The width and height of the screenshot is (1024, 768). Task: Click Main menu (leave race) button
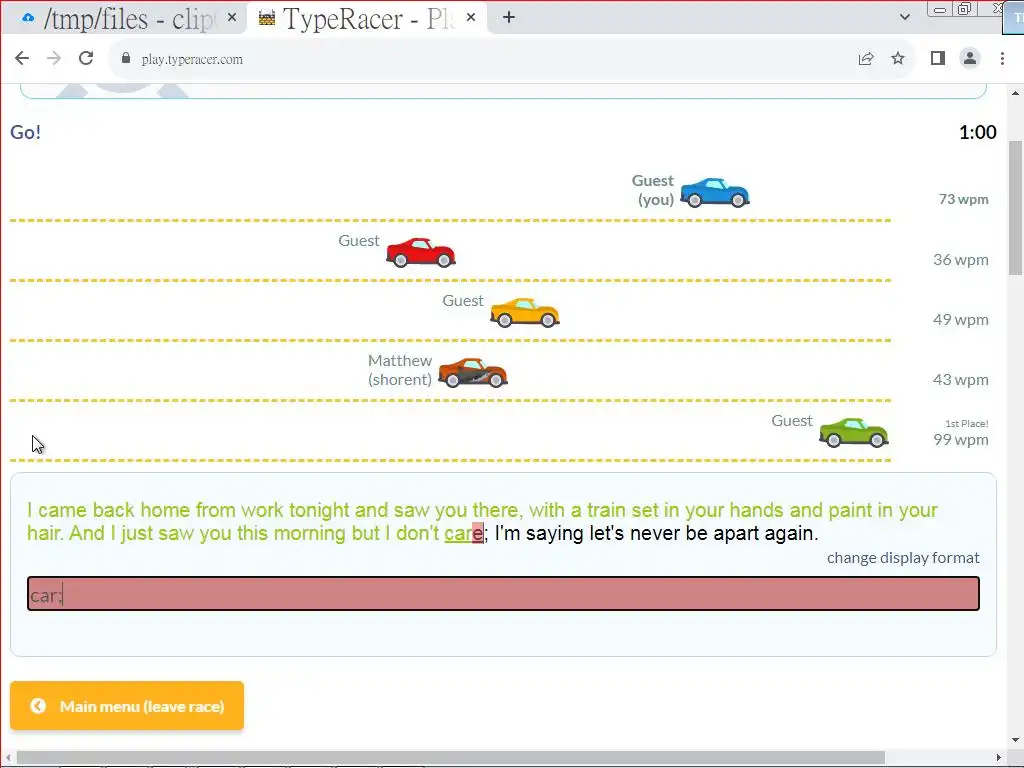127,706
